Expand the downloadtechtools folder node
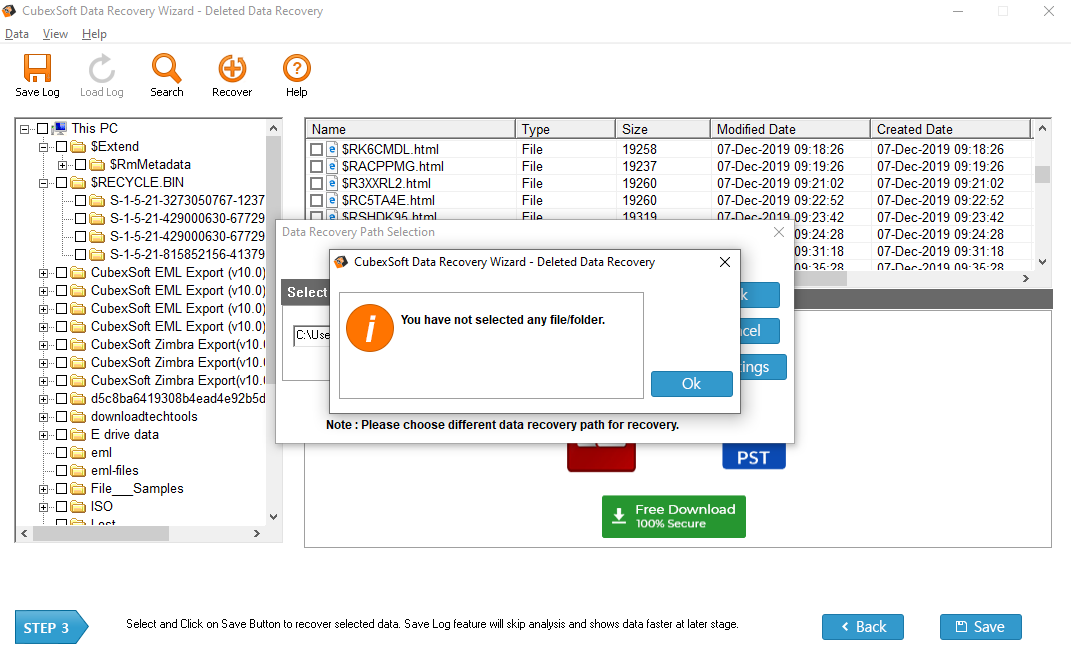The width and height of the screenshot is (1071, 663). (x=45, y=416)
